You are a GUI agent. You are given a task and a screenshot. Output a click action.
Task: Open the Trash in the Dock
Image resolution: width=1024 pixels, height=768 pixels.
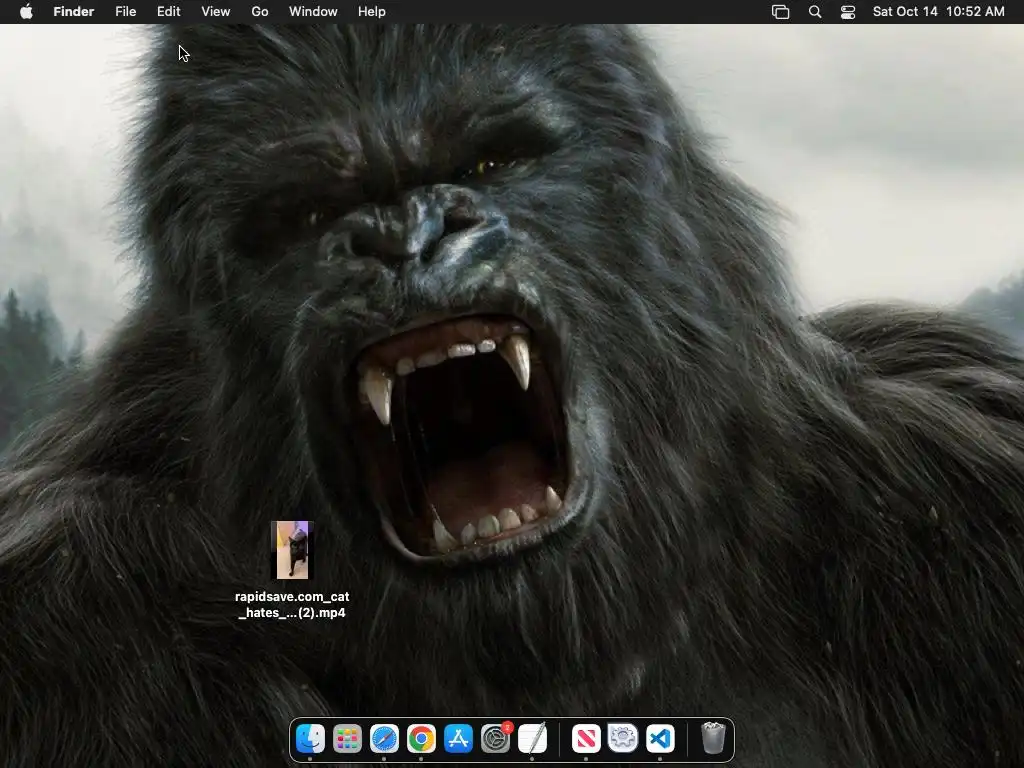713,738
